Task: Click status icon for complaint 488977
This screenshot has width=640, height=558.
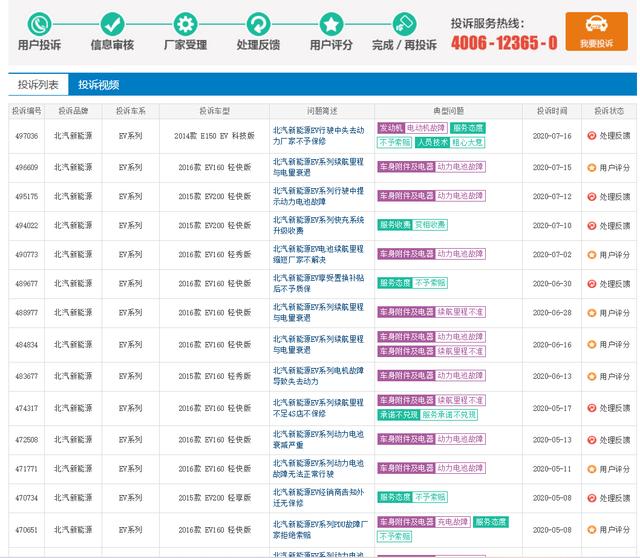Action: tap(591, 313)
